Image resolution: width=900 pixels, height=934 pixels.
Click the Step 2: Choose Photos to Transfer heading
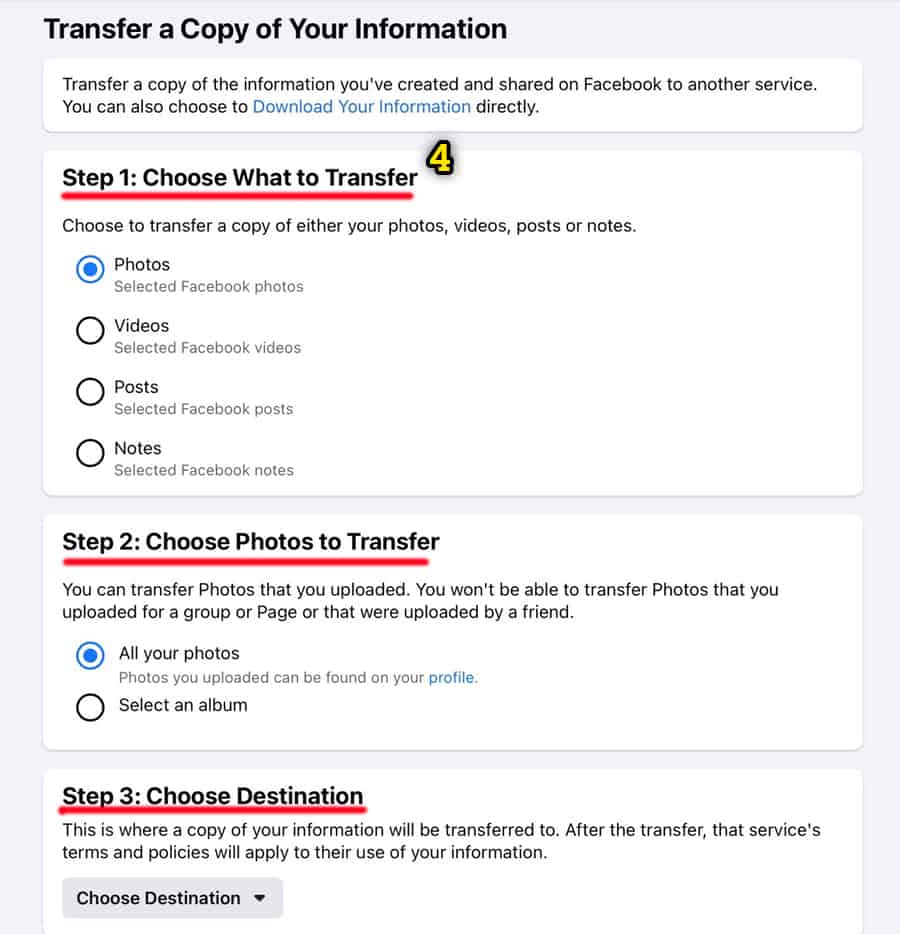[x=250, y=542]
